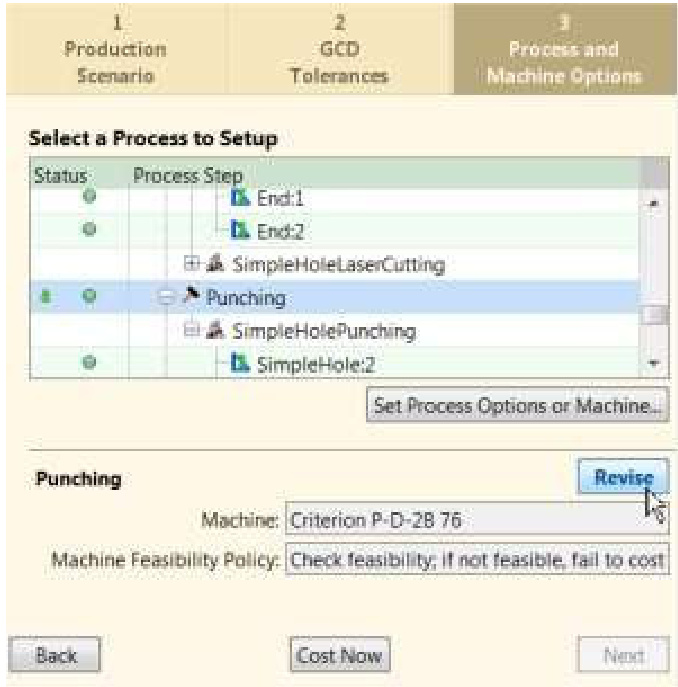Collapse the Punching tree node
The image size is (678, 687).
[x=168, y=297]
